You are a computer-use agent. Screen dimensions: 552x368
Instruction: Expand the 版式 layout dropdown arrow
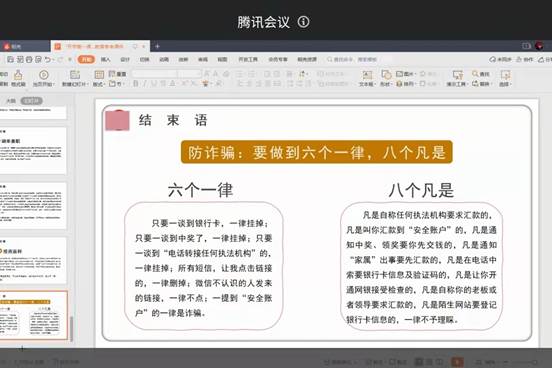click(104, 84)
